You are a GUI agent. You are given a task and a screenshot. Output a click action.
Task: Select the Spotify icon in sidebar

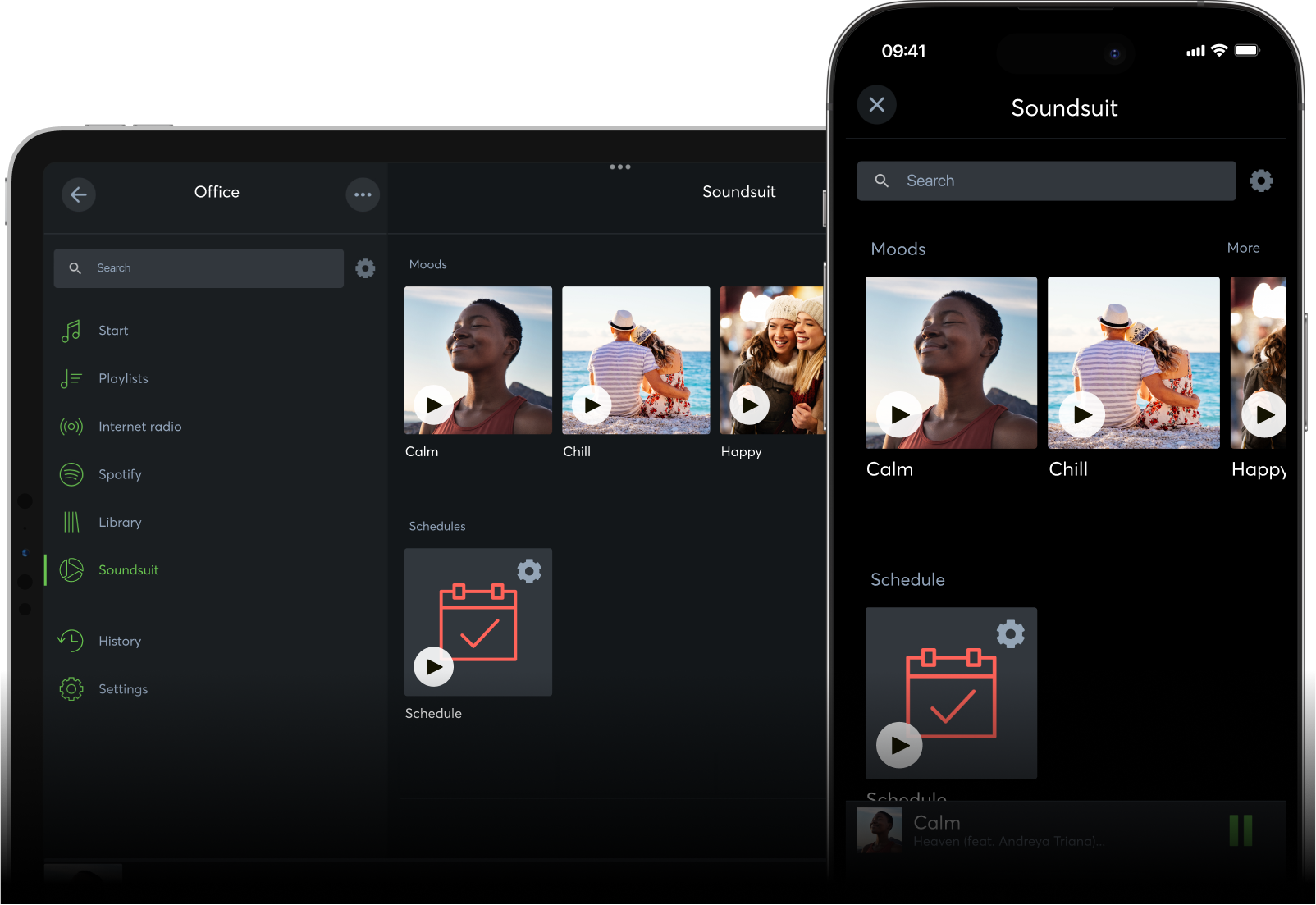click(71, 474)
